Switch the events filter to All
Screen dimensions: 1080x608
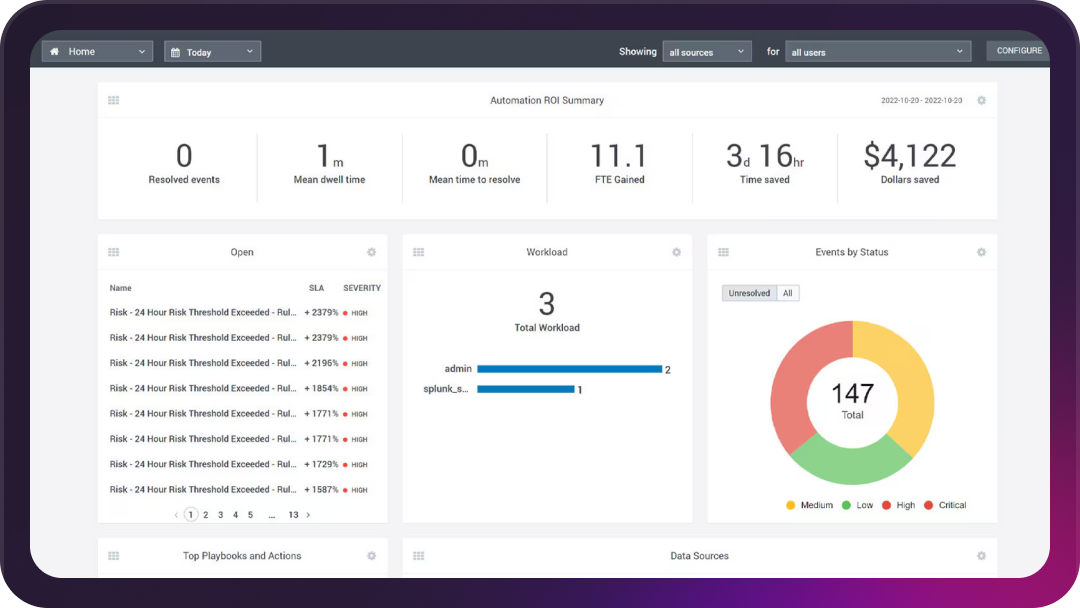coord(788,293)
